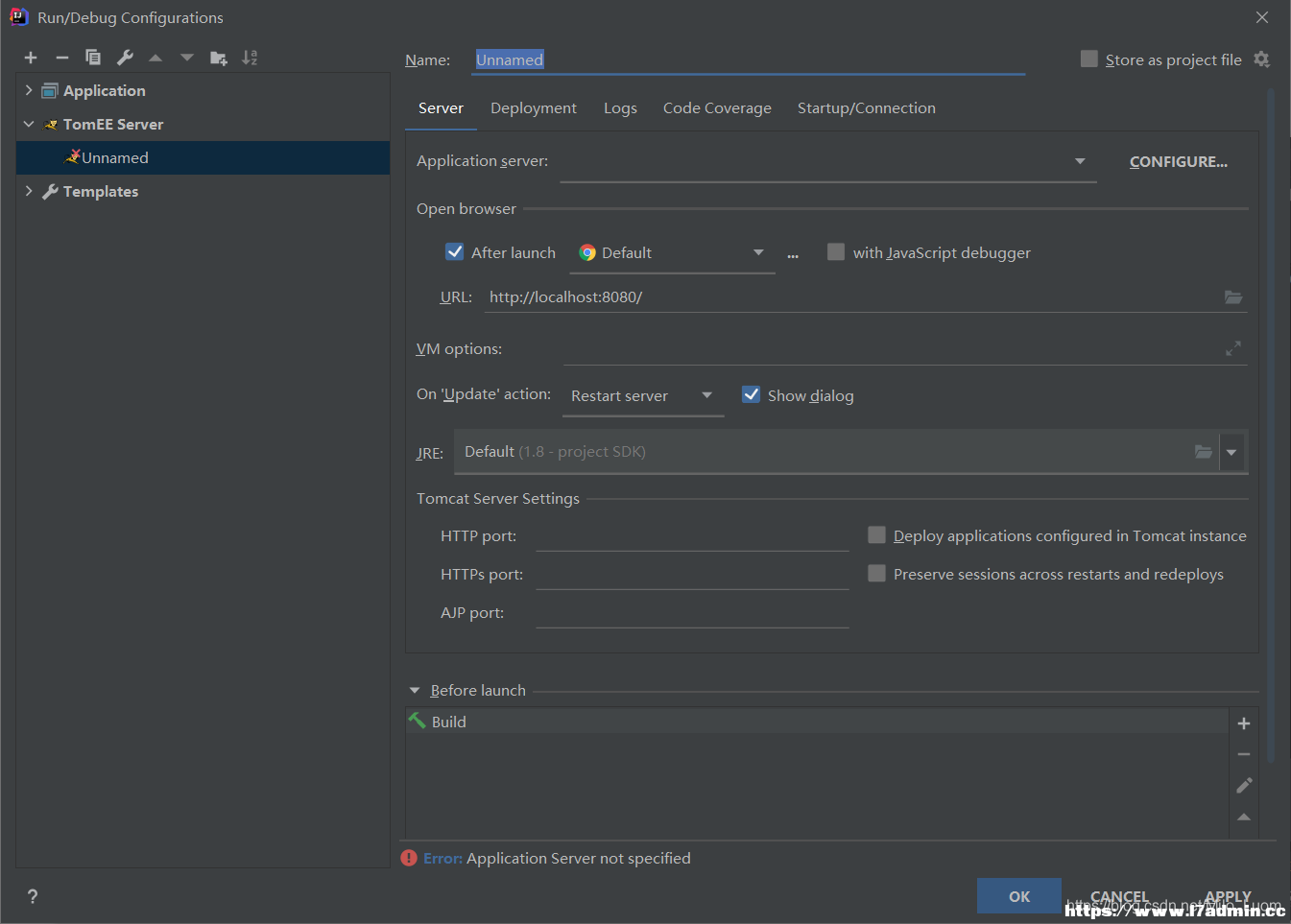Uncheck After launch browser option
The height and width of the screenshot is (924, 1291).
455,252
